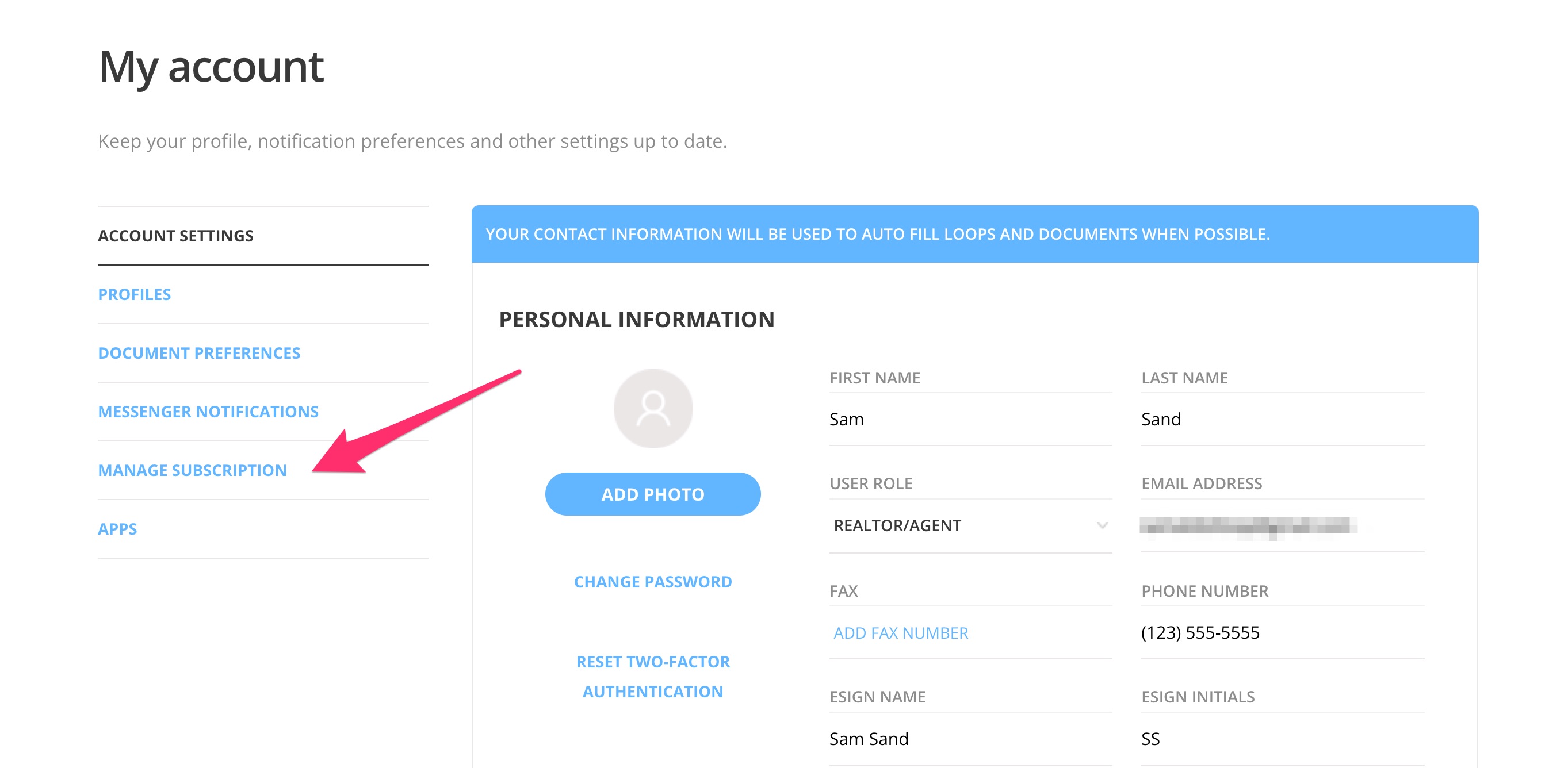The image size is (1568, 768).
Task: Edit the Phone Number field
Action: pos(1283,633)
